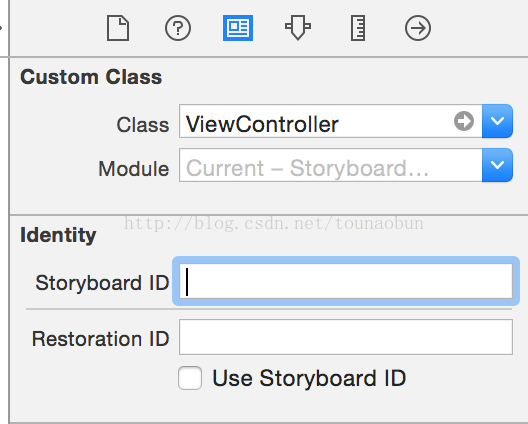Open the Size inspector ruler icon
The image size is (528, 424).
pyautogui.click(x=358, y=28)
